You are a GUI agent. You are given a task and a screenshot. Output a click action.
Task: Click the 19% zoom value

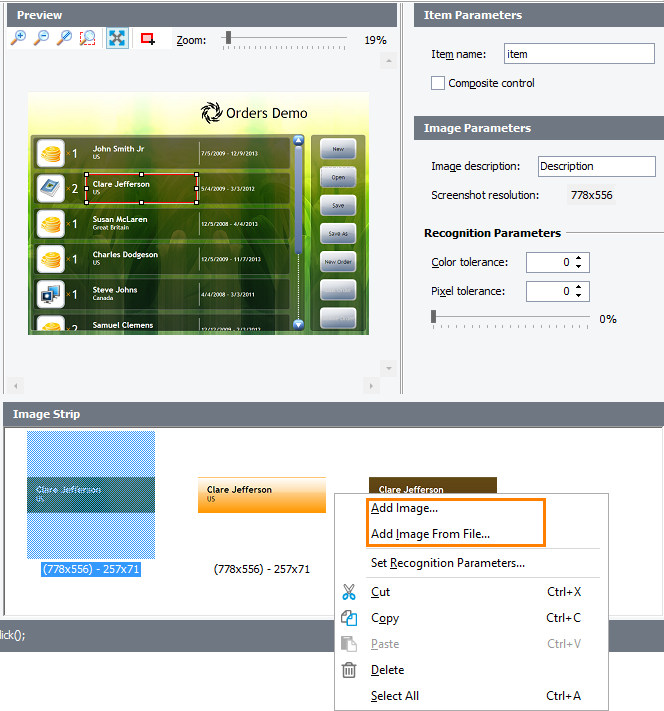click(376, 40)
